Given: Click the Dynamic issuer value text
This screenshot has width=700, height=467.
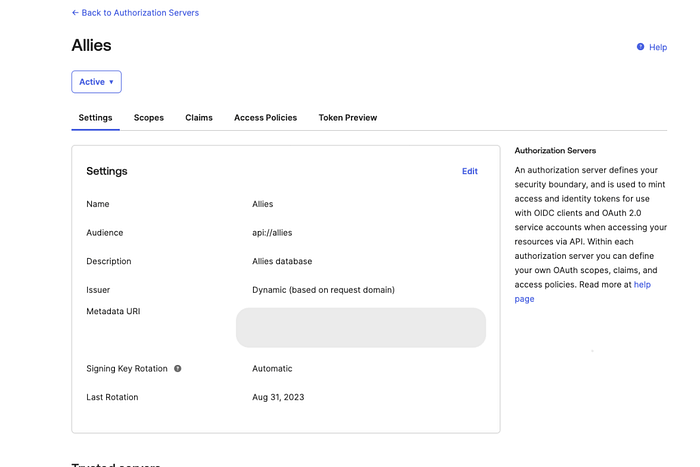Looking at the screenshot, I should 323,290.
